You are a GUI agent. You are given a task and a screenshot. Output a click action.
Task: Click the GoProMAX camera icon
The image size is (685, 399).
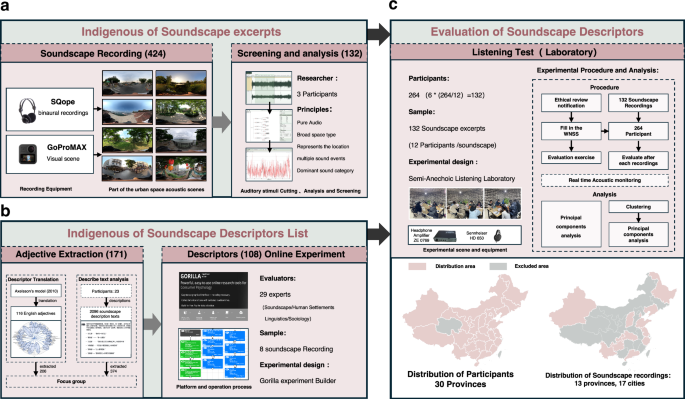[28, 154]
